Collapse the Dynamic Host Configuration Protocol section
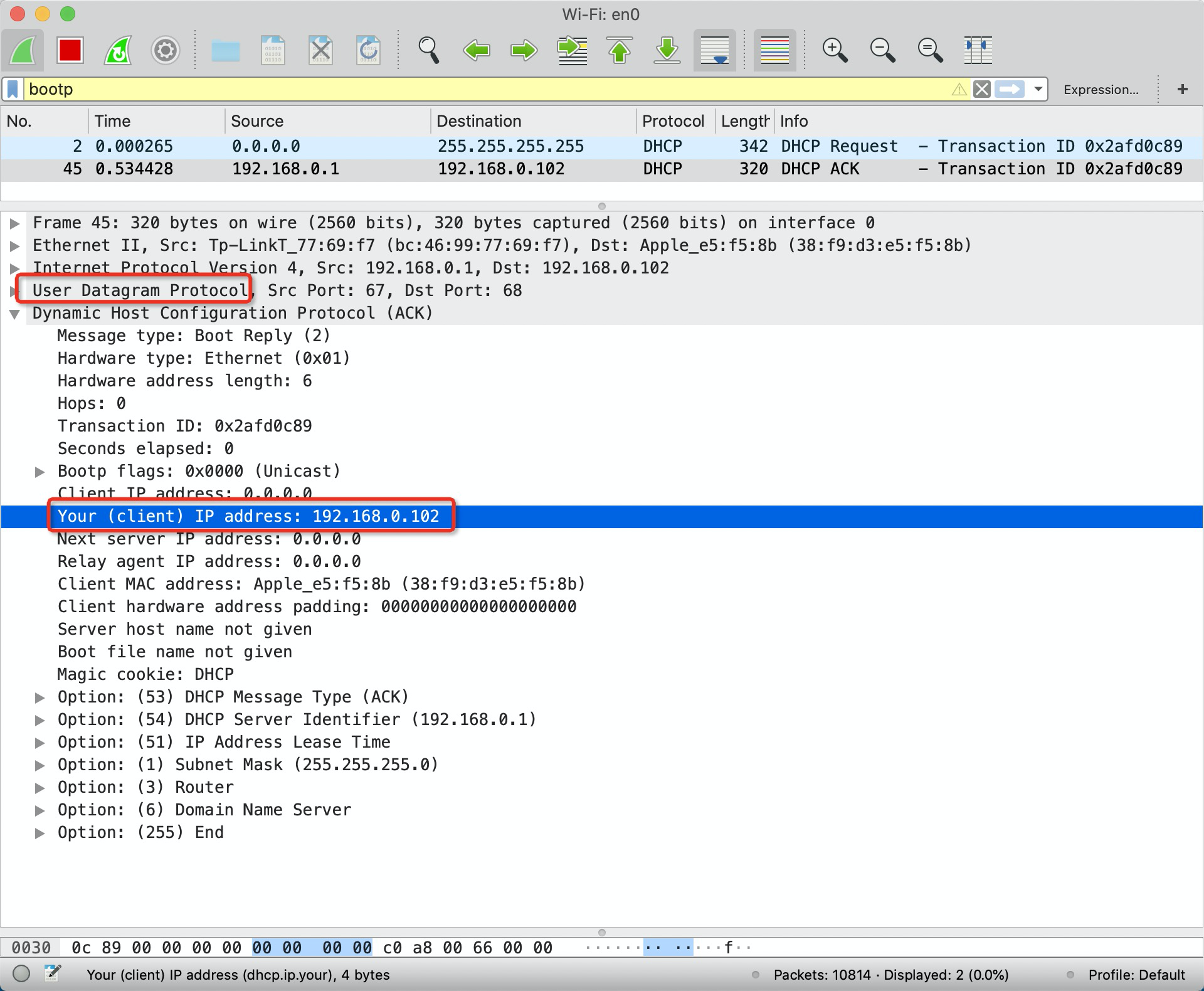The width and height of the screenshot is (1204, 991). click(14, 314)
